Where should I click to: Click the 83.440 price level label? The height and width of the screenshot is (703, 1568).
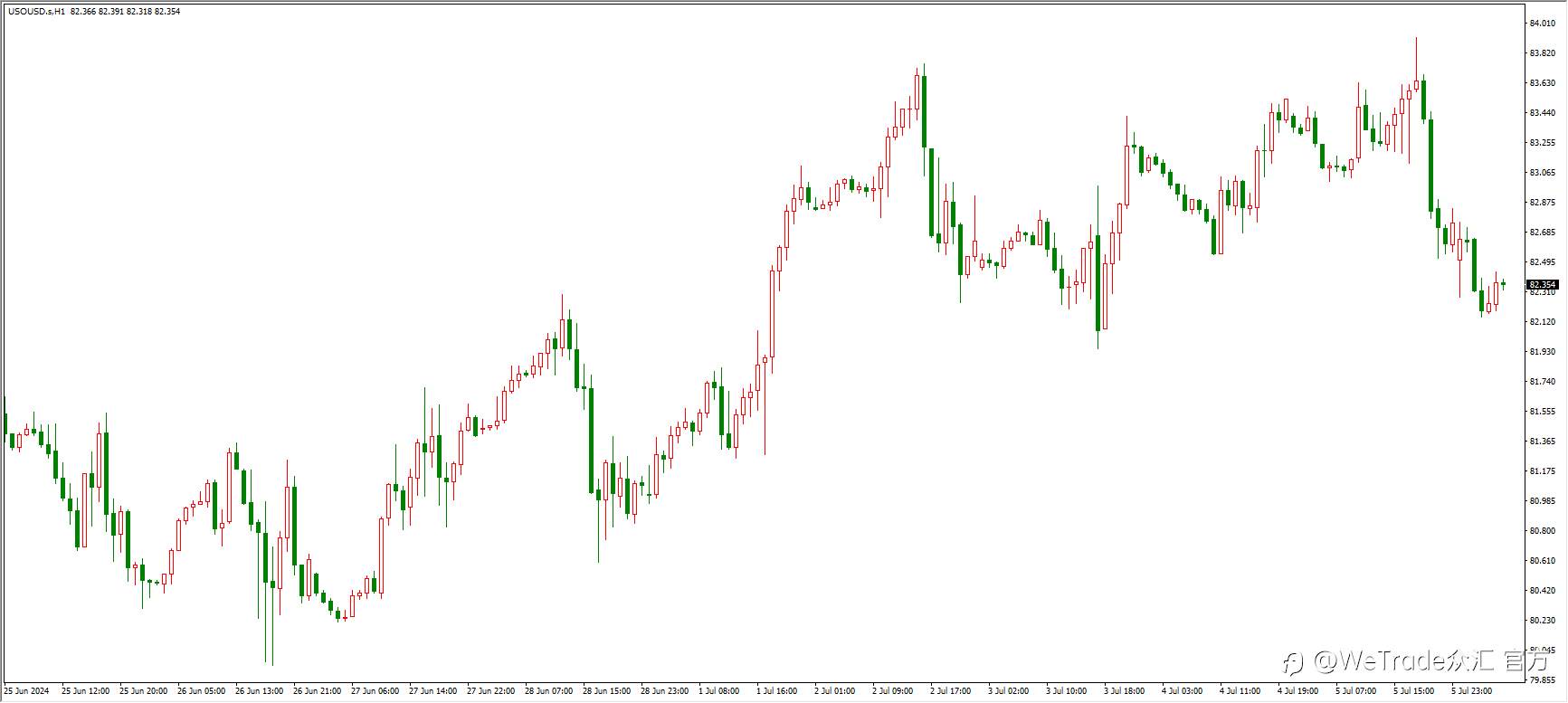[x=1543, y=113]
